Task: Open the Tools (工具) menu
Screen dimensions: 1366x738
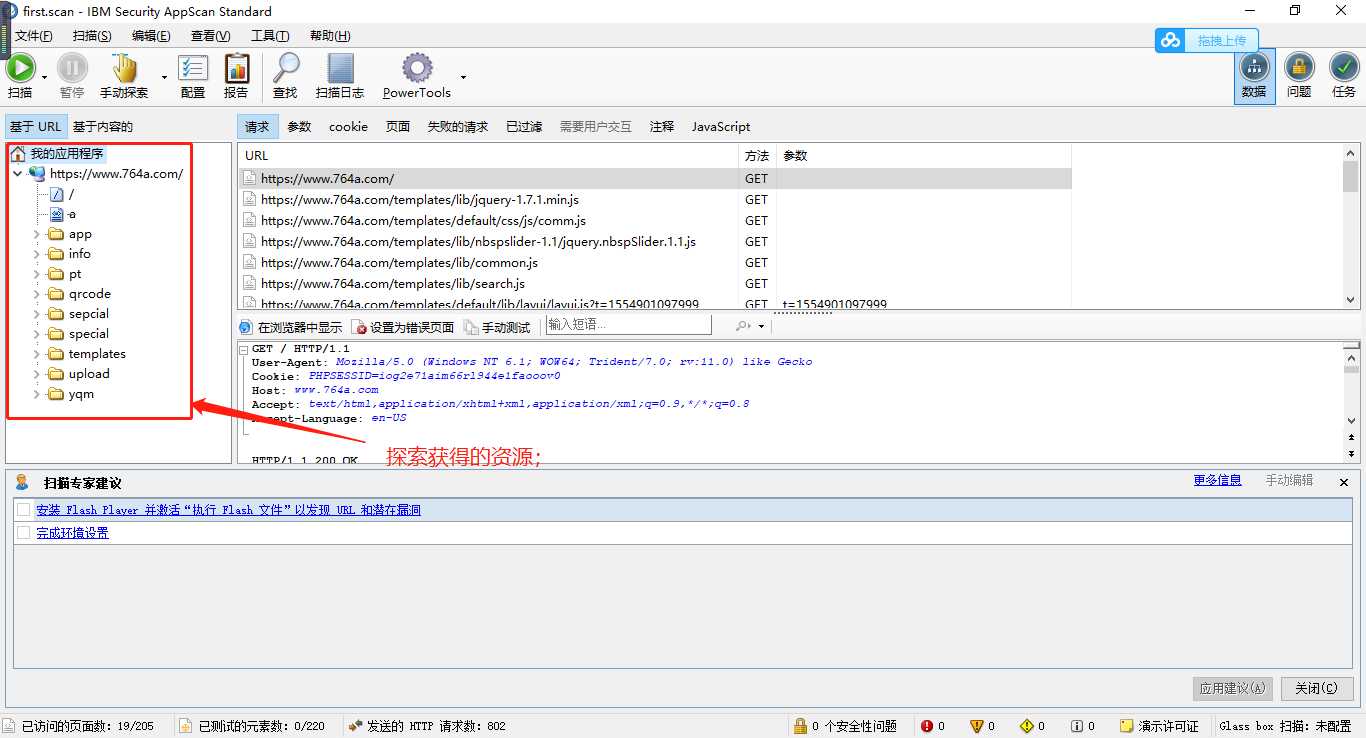Action: [x=269, y=36]
